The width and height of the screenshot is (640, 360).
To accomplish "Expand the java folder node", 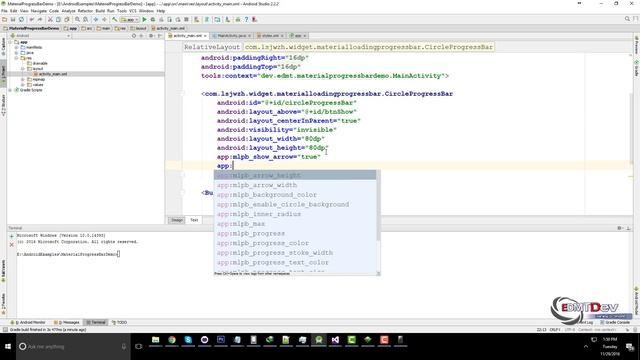I will 17,53.
